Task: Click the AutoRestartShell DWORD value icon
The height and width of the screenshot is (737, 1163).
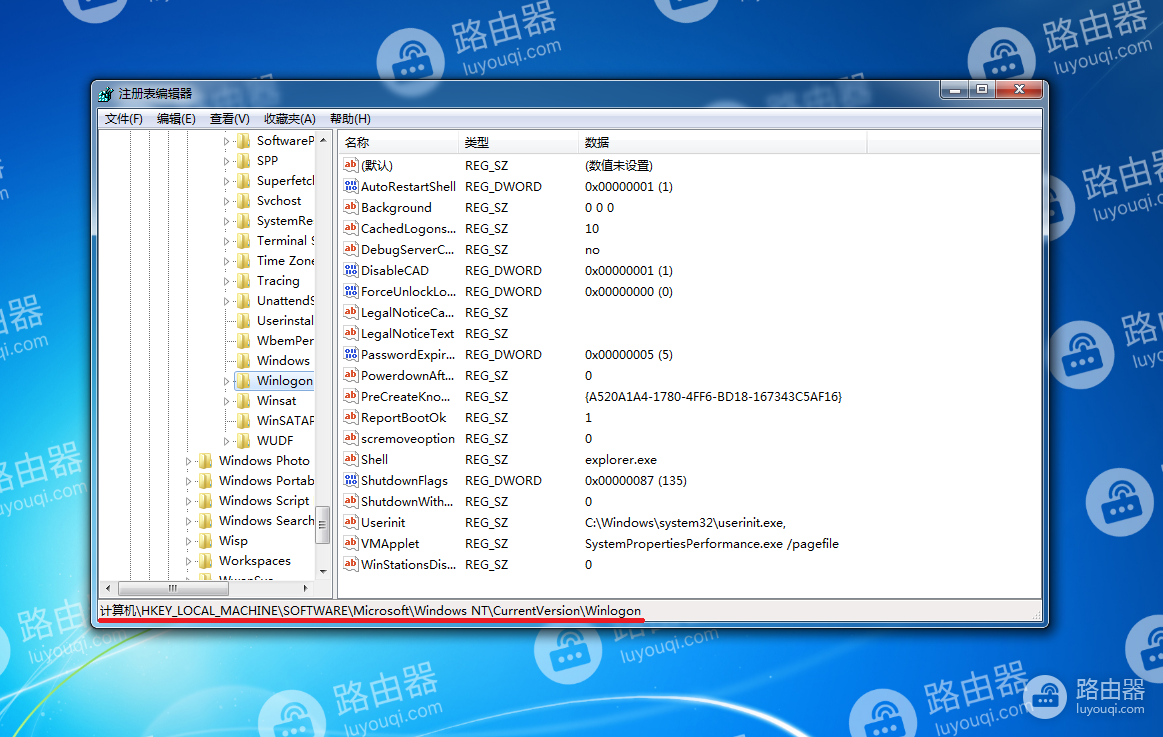Action: (351, 186)
